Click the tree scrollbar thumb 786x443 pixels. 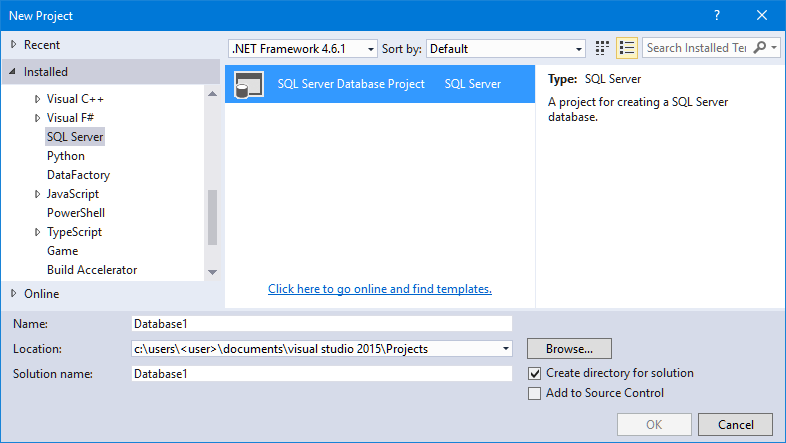(213, 217)
